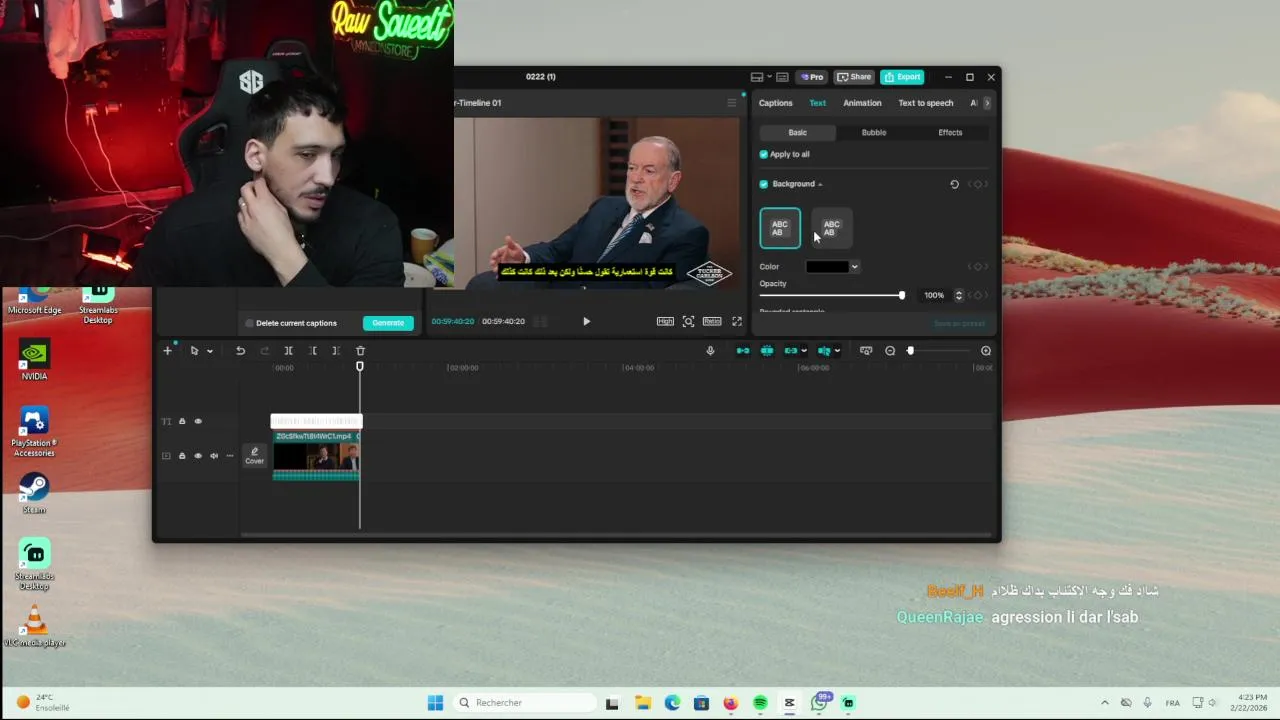Image resolution: width=1280 pixels, height=720 pixels.
Task: Lock the text caption track
Action: (182, 421)
